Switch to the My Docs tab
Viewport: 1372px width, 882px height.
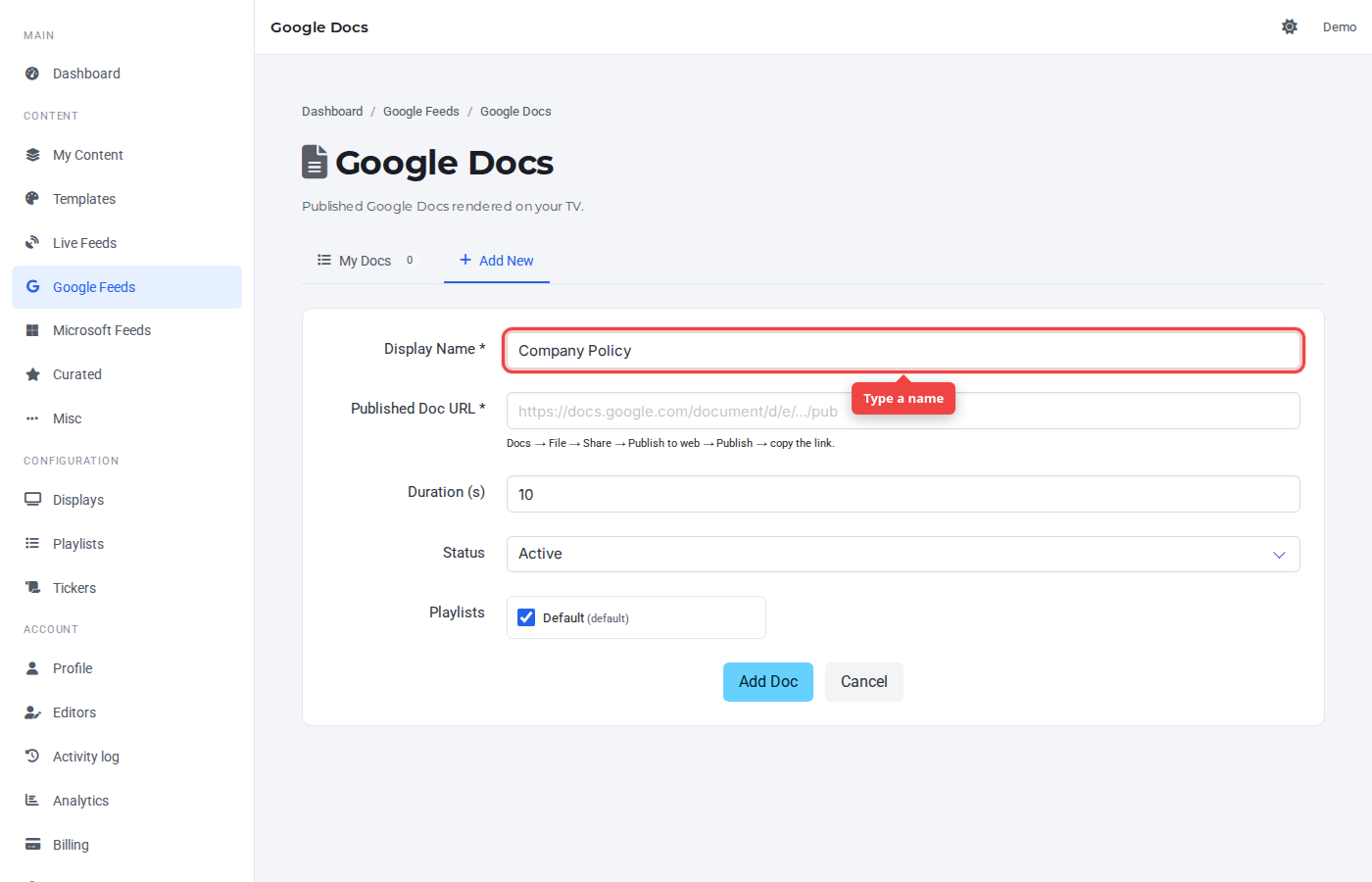click(x=366, y=261)
